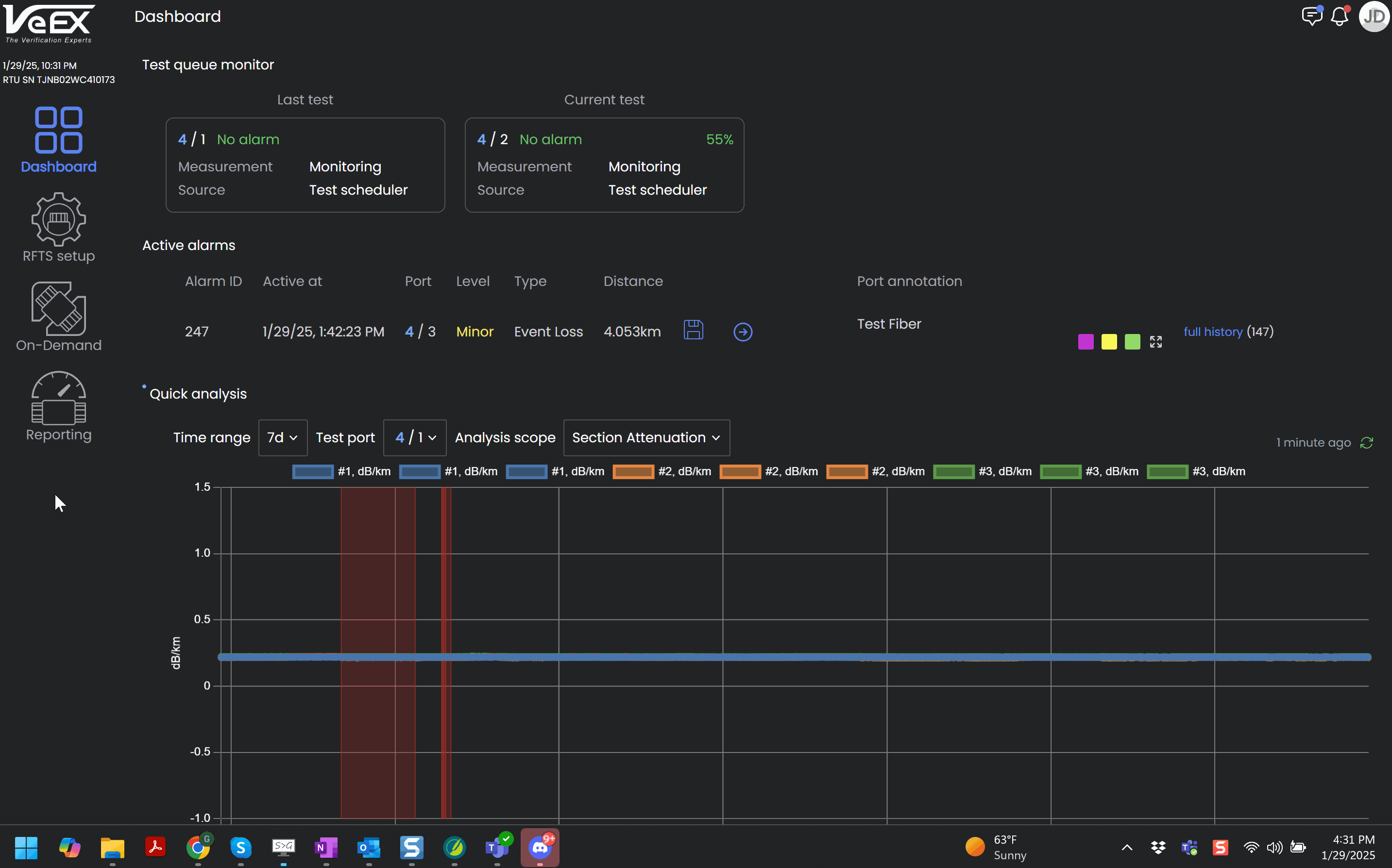Viewport: 1392px width, 868px height.
Task: Toggle the first #1 dB/km legend series
Action: pos(312,472)
